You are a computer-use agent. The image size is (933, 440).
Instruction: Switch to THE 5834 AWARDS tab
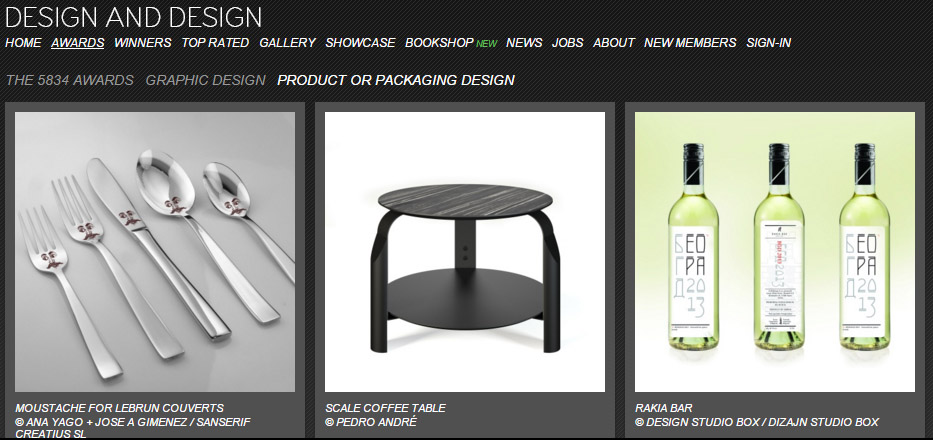[x=70, y=80]
